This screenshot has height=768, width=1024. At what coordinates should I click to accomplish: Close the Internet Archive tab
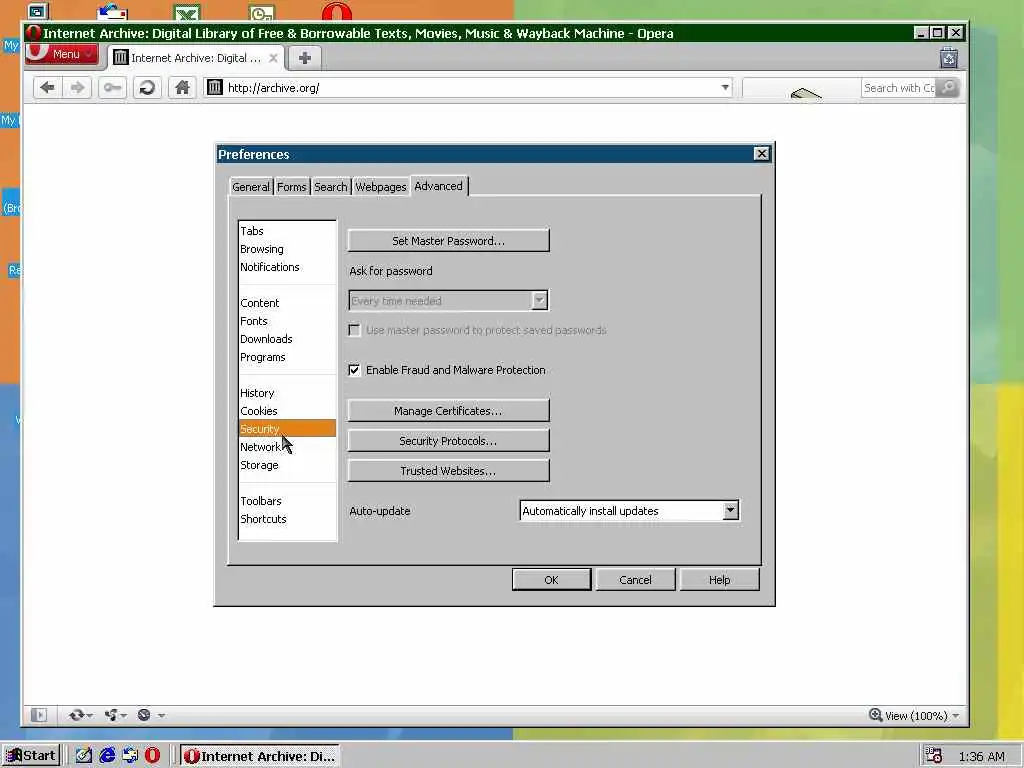[273, 57]
